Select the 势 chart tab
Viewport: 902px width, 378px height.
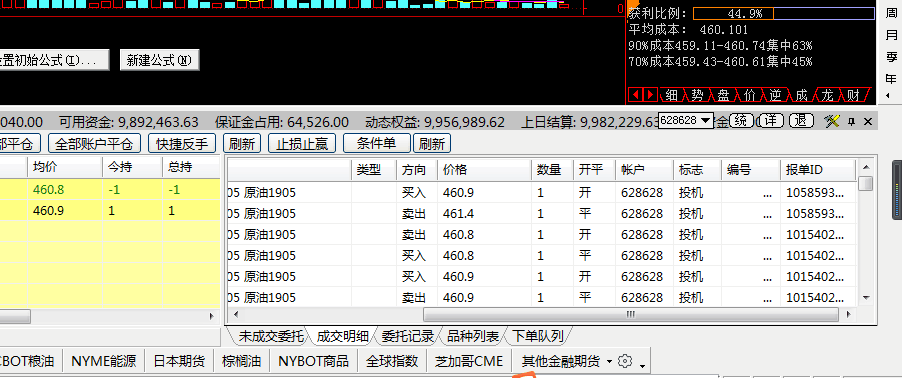point(697,95)
